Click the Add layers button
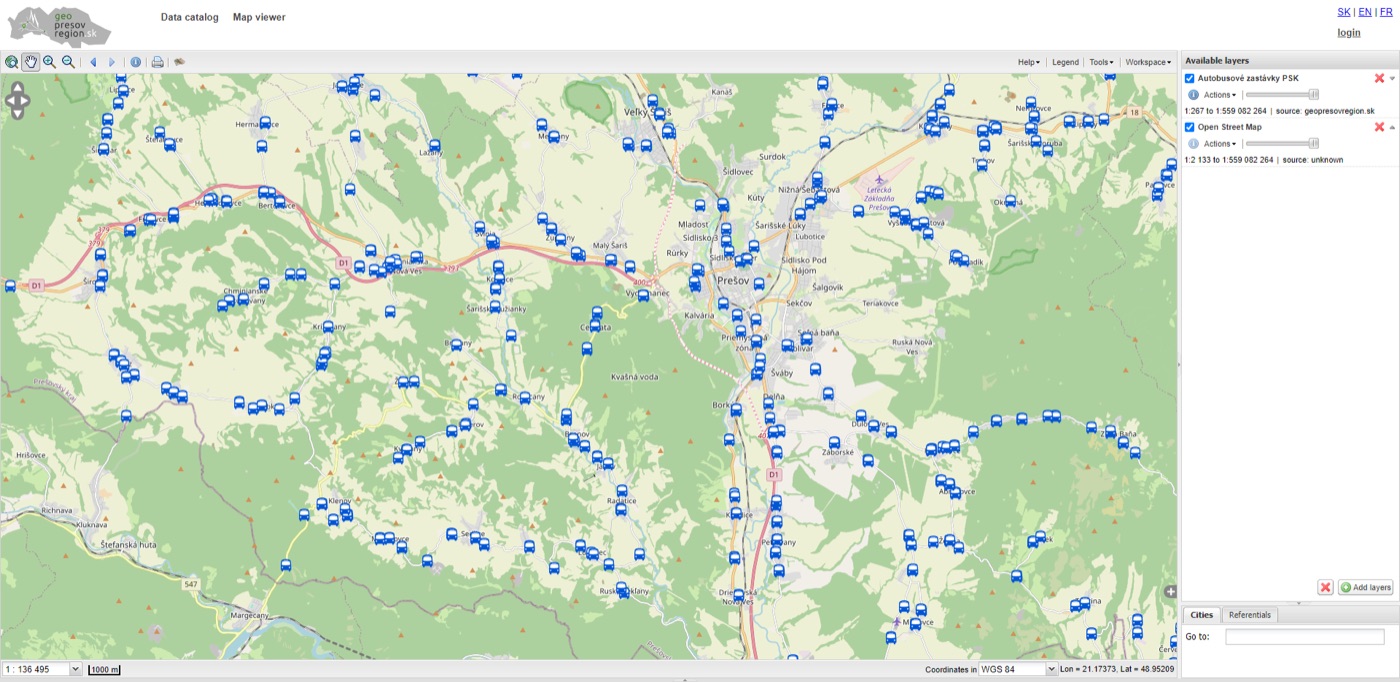Viewport: 1400px width, 682px height. click(x=1366, y=587)
